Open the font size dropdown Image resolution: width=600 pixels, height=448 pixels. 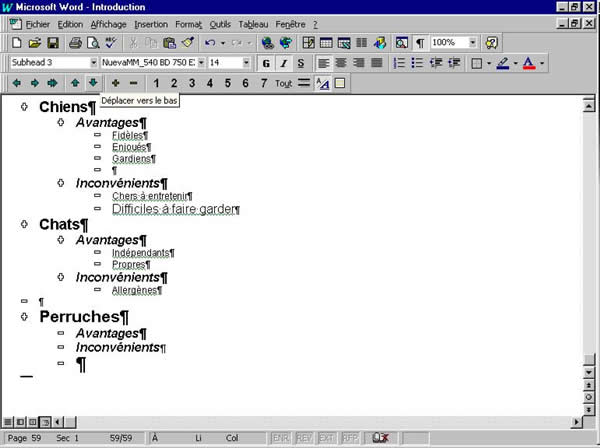coord(246,63)
